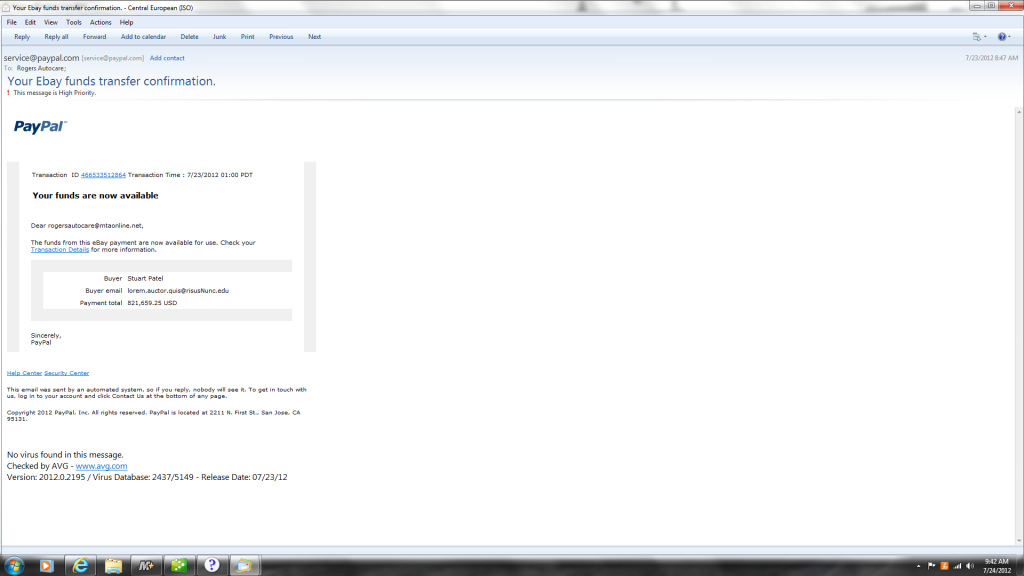Open the Edit menu

(x=30, y=22)
